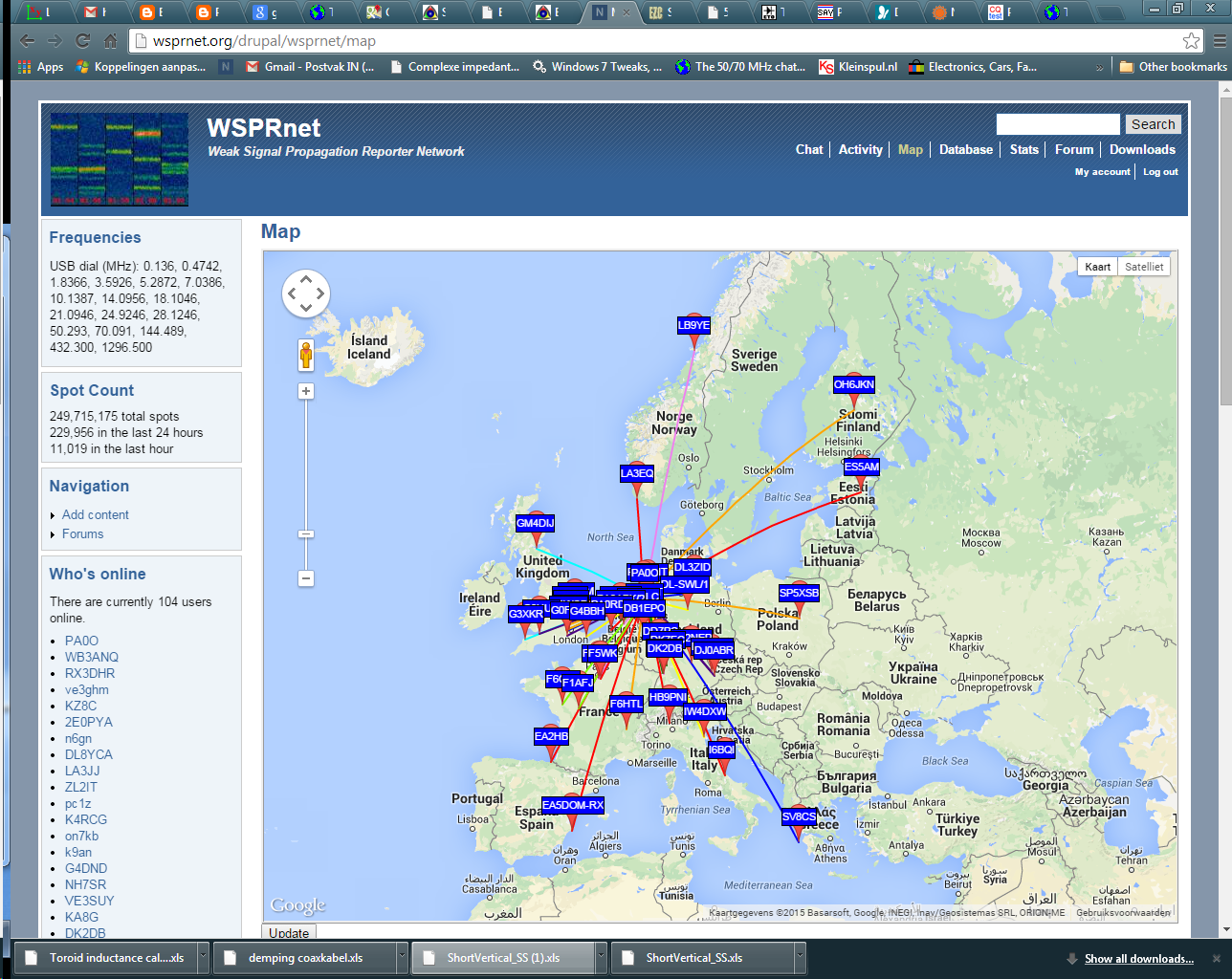1232x979 pixels.
Task: Click the LB9YE marker on the map
Action: point(692,325)
